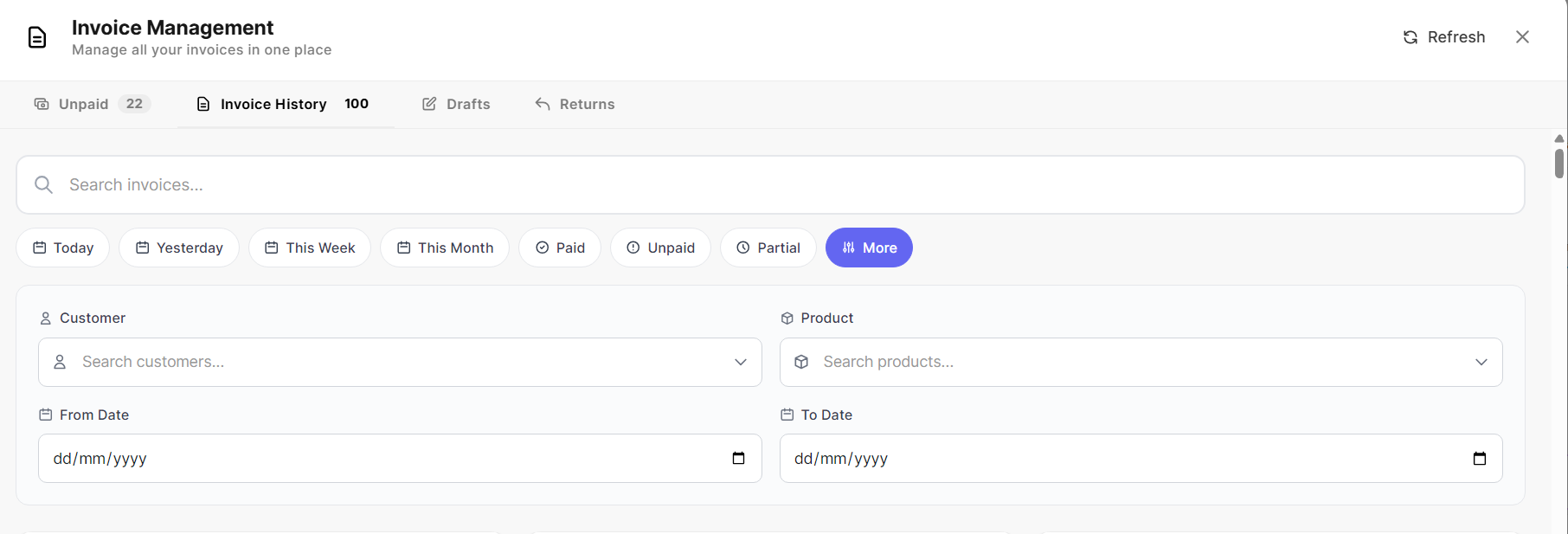Click the invoice document icon in header
The image size is (1568, 534).
click(x=37, y=37)
